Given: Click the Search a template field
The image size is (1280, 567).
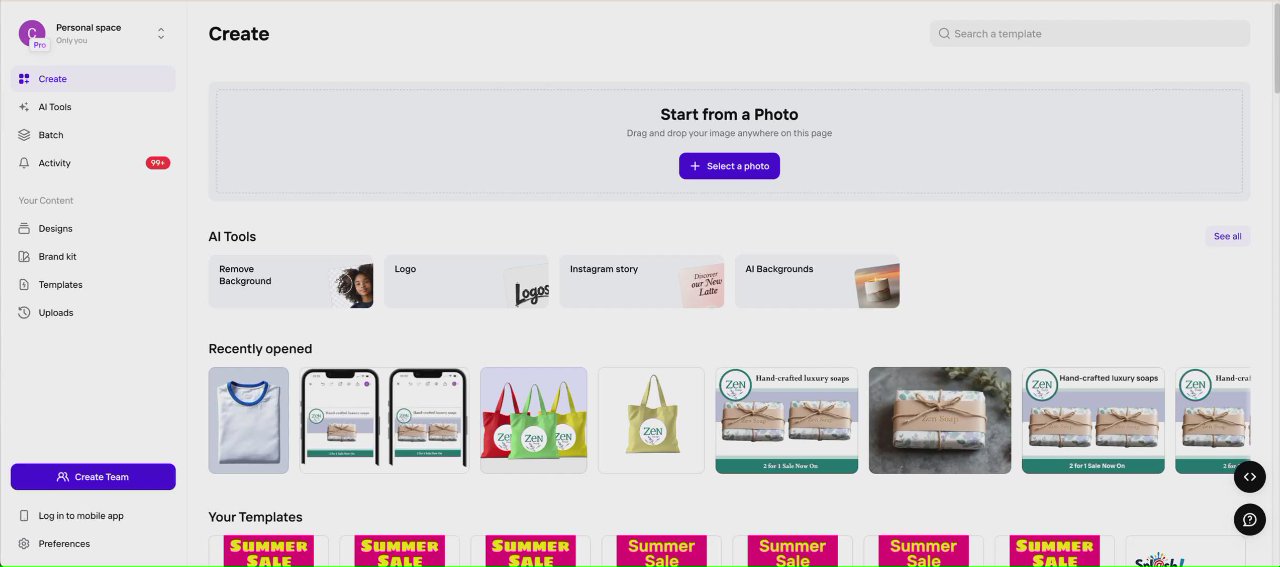Looking at the screenshot, I should 1090,34.
